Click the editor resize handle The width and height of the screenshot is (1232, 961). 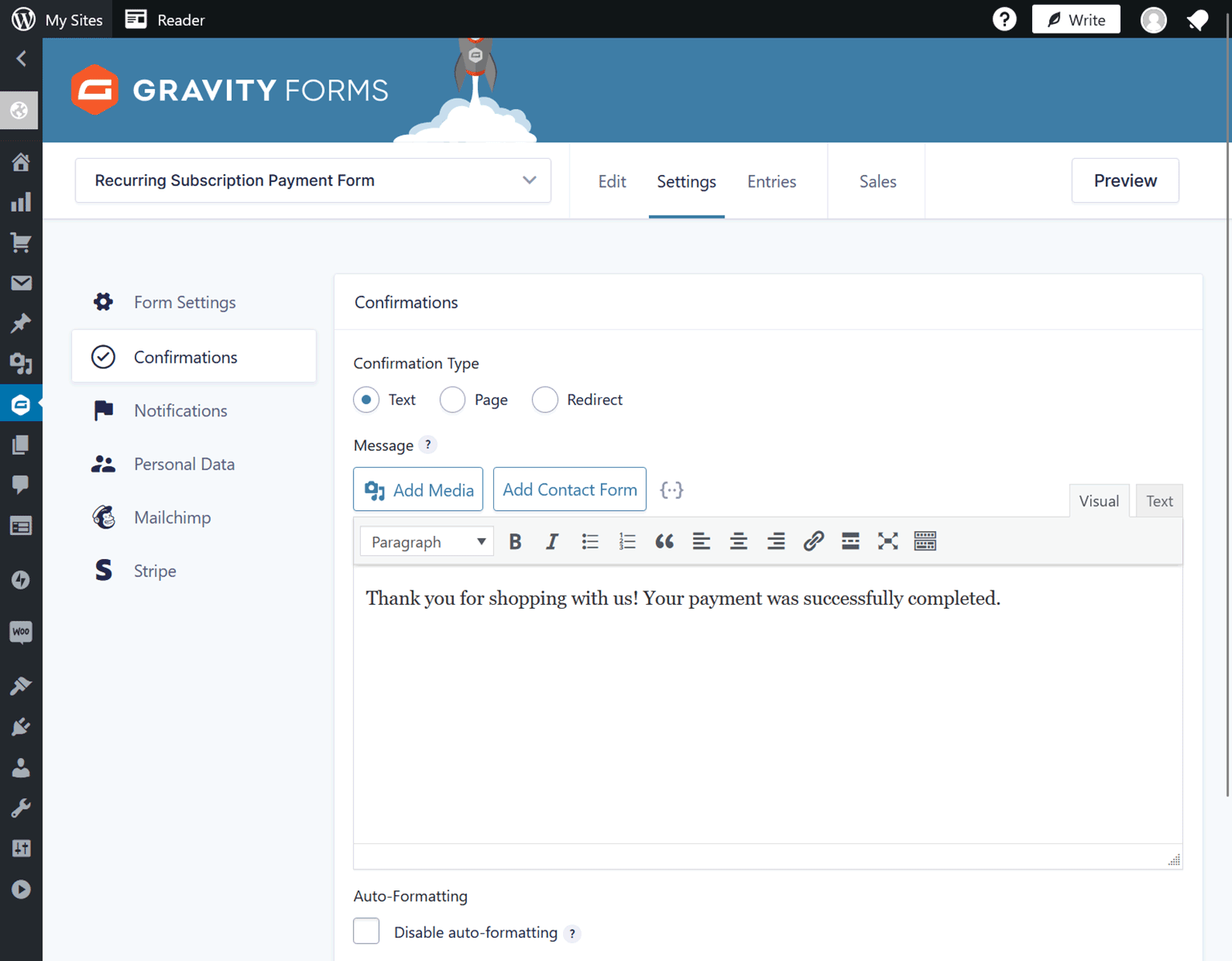tap(1174, 860)
